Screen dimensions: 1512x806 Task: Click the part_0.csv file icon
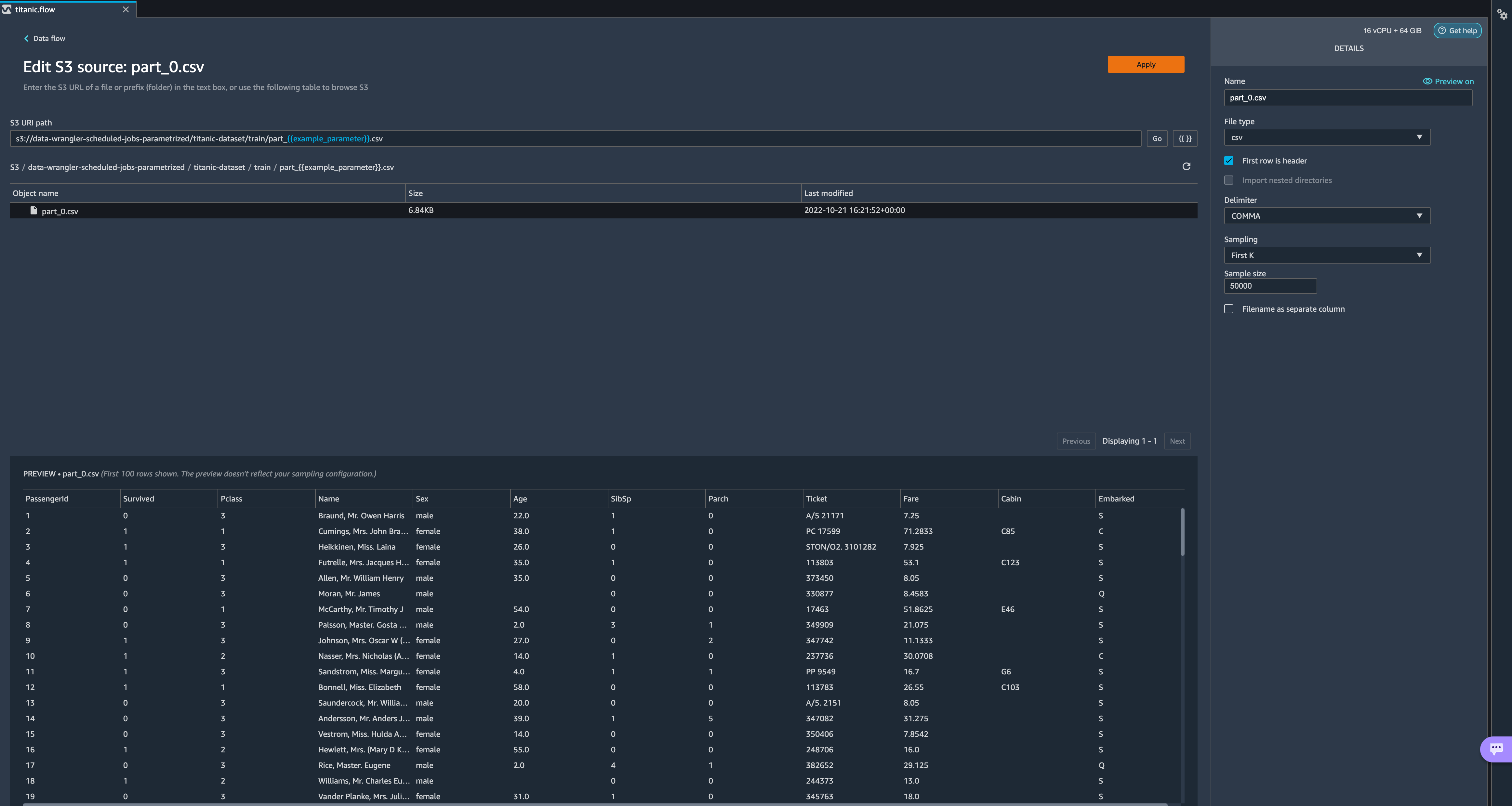pos(33,211)
